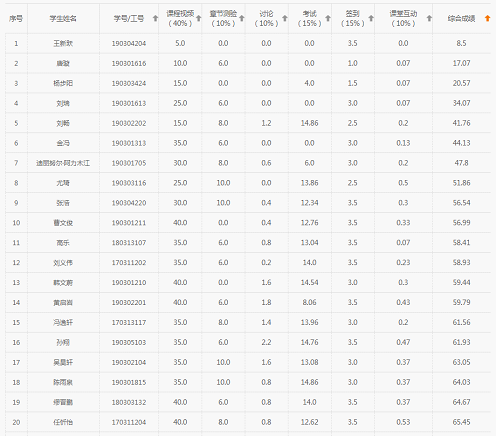
Task: Click the 考试 (15%) header label
Action: coord(309,18)
